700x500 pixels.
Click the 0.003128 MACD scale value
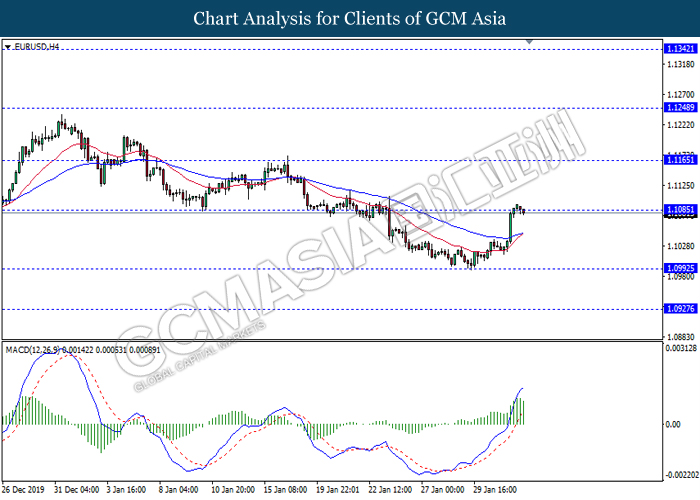pyautogui.click(x=680, y=348)
